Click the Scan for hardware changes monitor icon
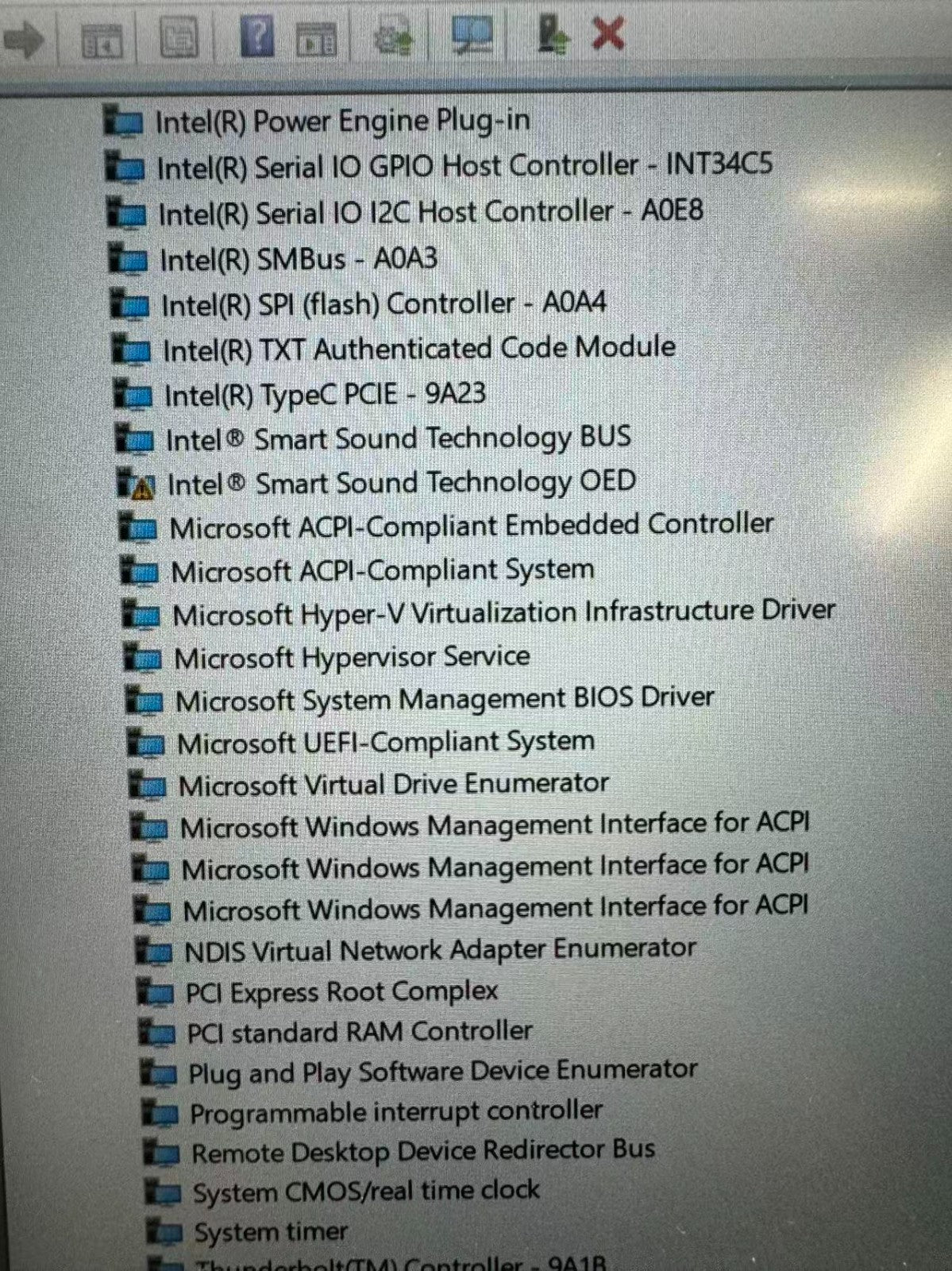 (472, 37)
